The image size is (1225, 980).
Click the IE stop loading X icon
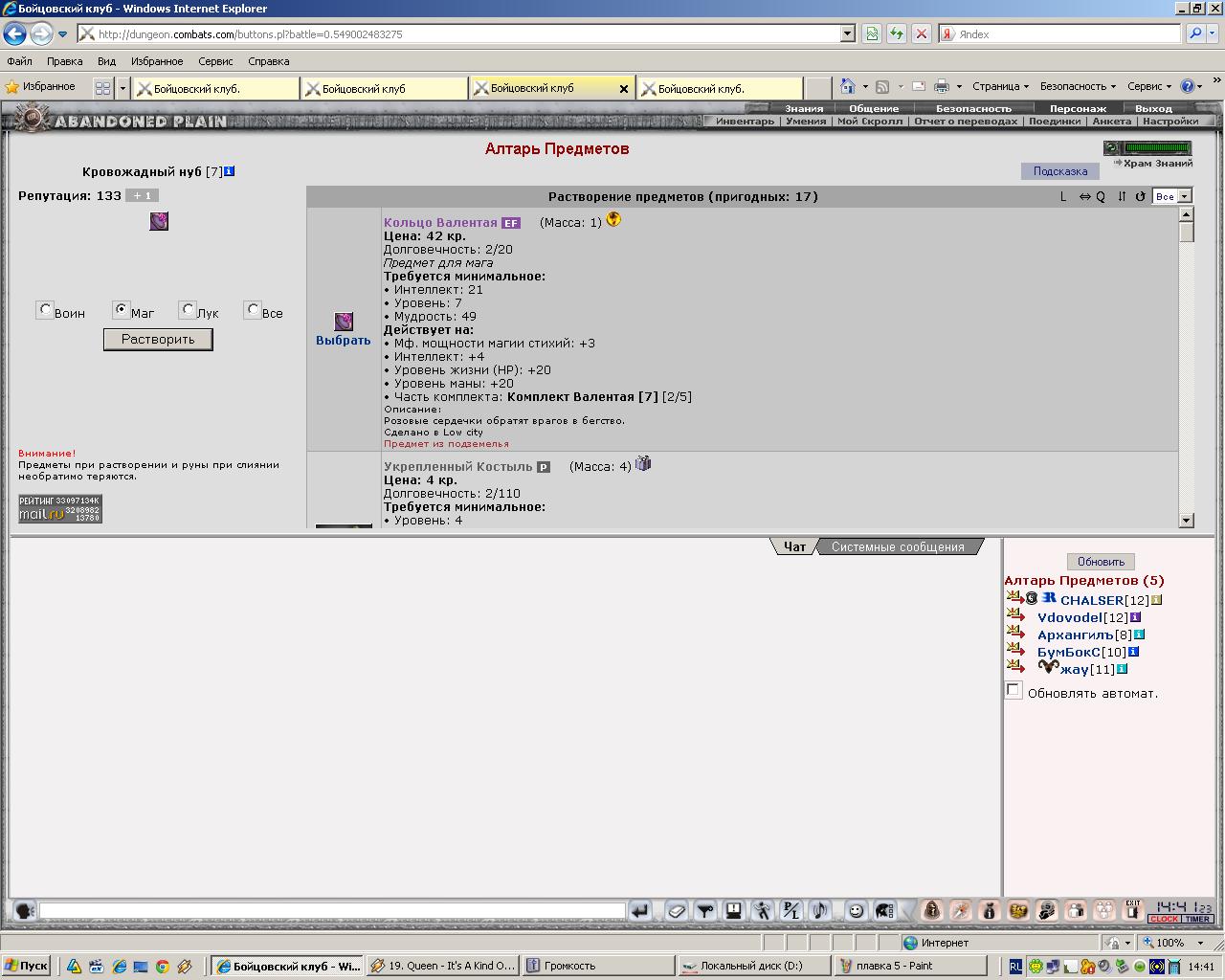[921, 33]
